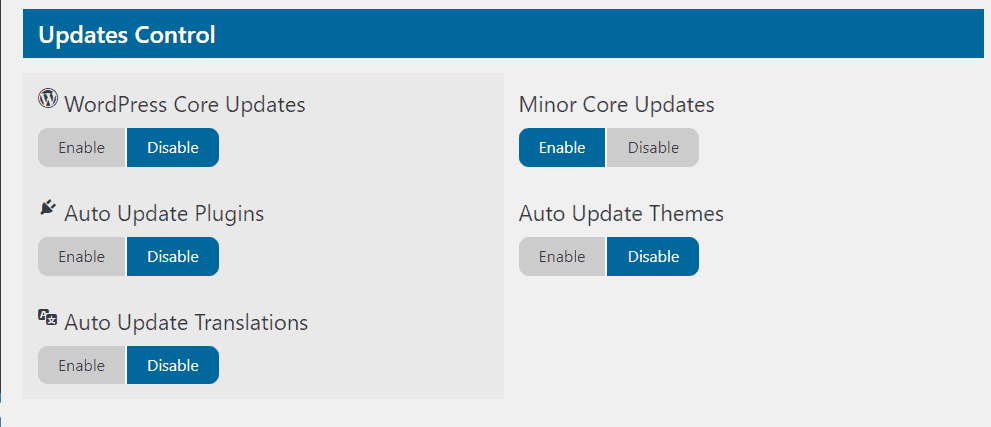991x427 pixels.
Task: Click the translation icon beside Auto Update Translations
Action: 47,317
